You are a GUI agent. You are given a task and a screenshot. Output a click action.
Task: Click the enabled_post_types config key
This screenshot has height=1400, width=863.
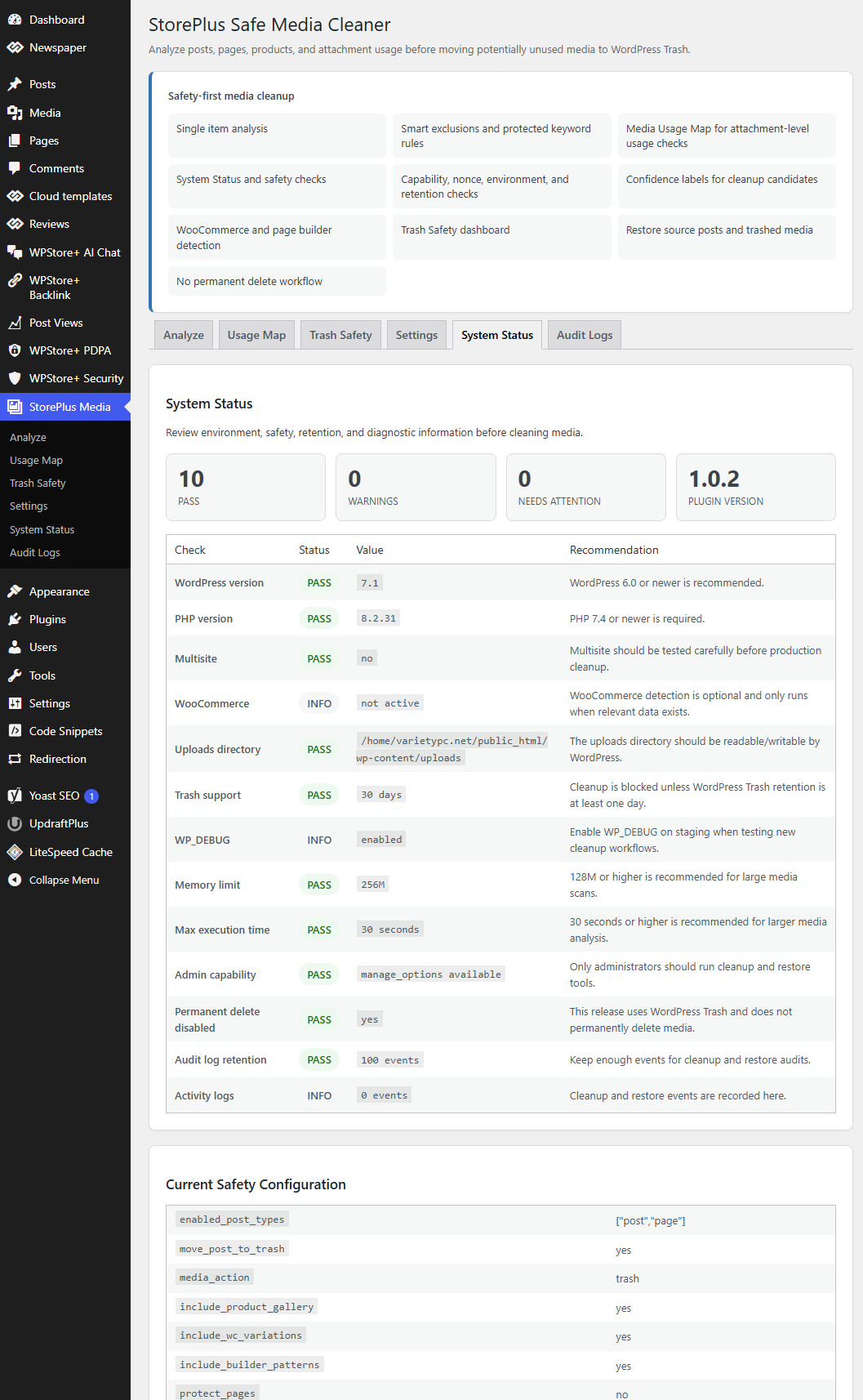(232, 1219)
